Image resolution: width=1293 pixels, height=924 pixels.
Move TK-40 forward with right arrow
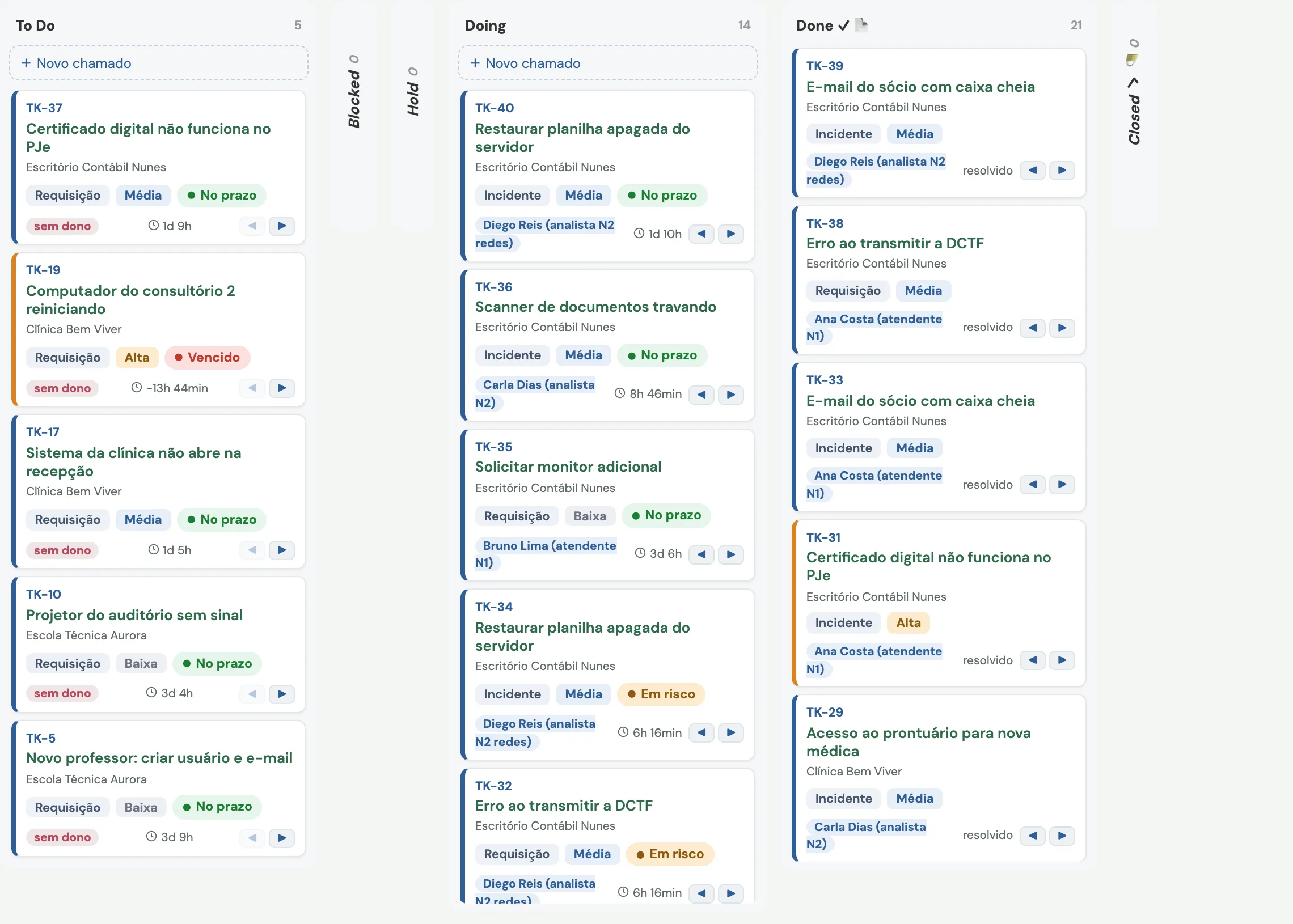(731, 234)
